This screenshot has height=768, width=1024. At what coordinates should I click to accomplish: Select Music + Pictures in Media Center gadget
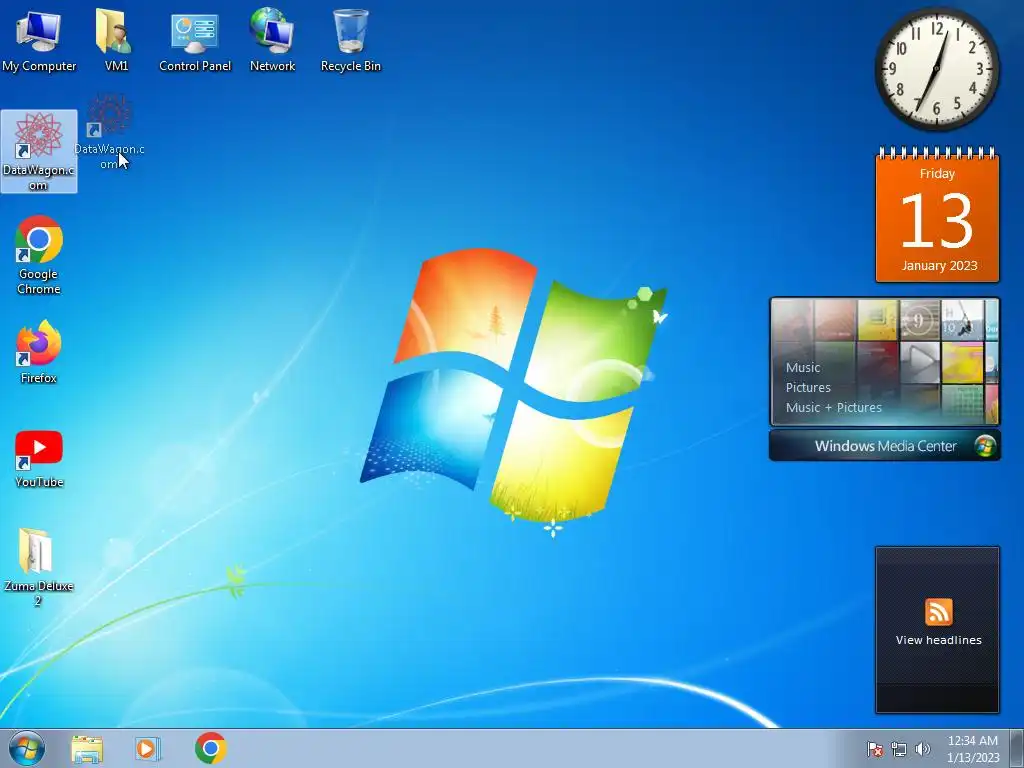pyautogui.click(x=833, y=408)
